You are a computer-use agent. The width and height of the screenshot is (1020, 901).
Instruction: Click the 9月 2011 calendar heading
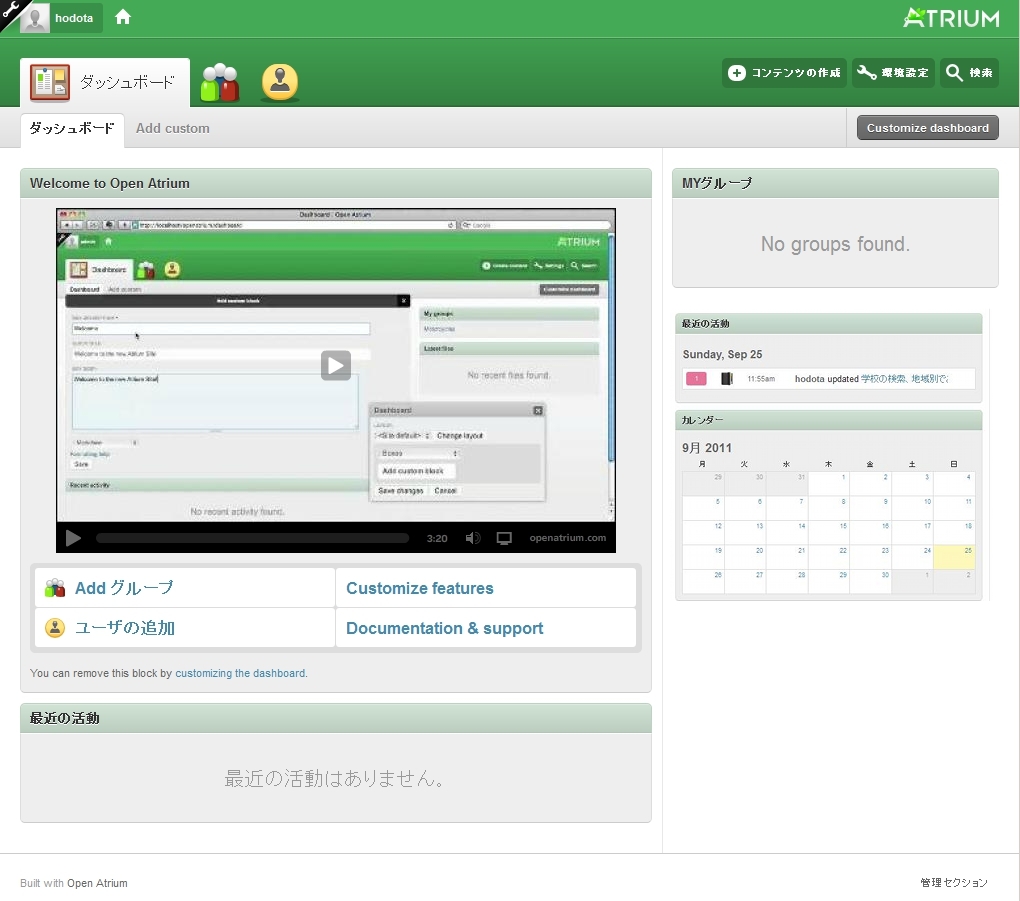[706, 448]
